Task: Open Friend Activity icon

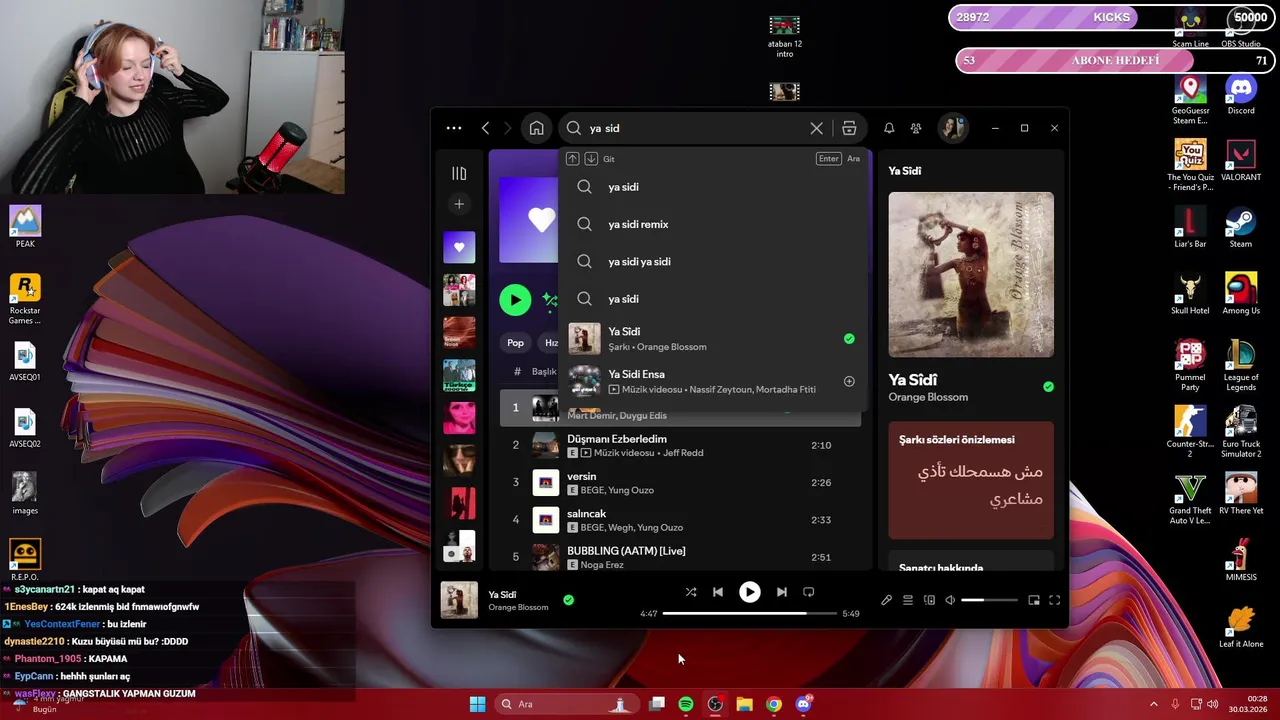Action: click(x=916, y=128)
